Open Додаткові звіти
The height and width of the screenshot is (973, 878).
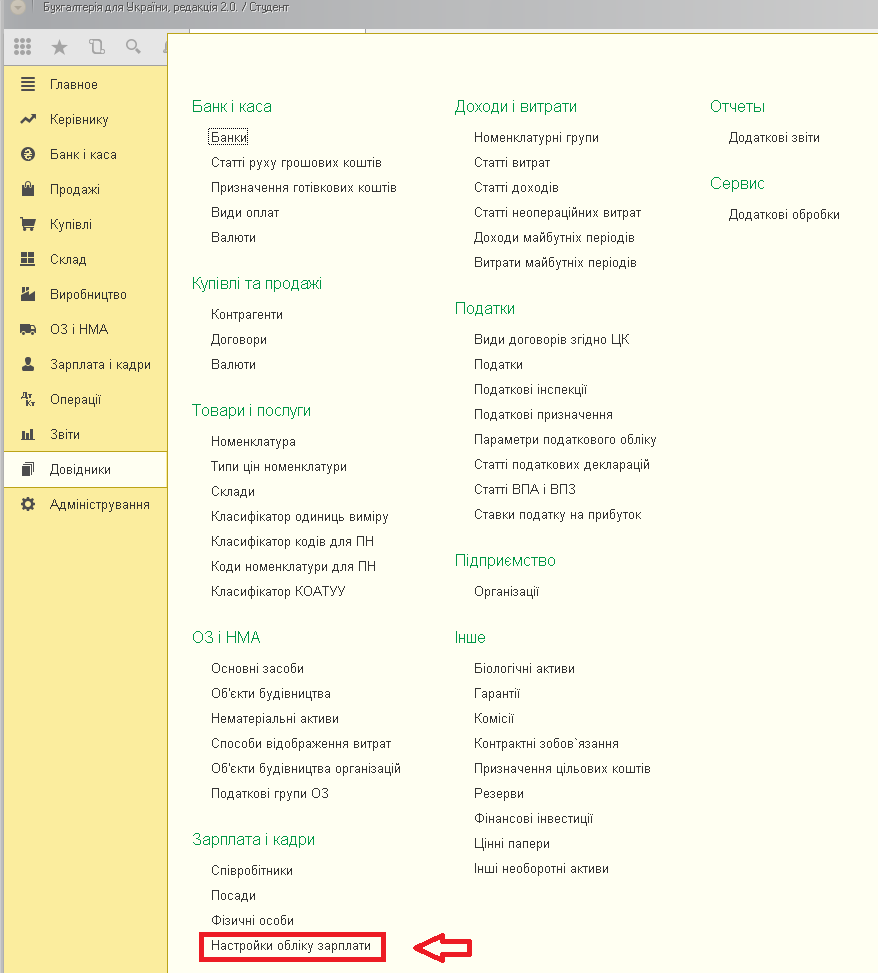pos(774,138)
